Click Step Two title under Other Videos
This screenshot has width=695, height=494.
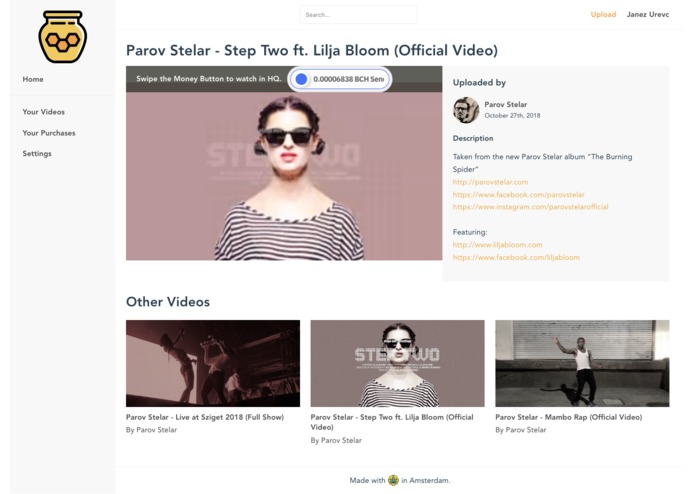(392, 422)
